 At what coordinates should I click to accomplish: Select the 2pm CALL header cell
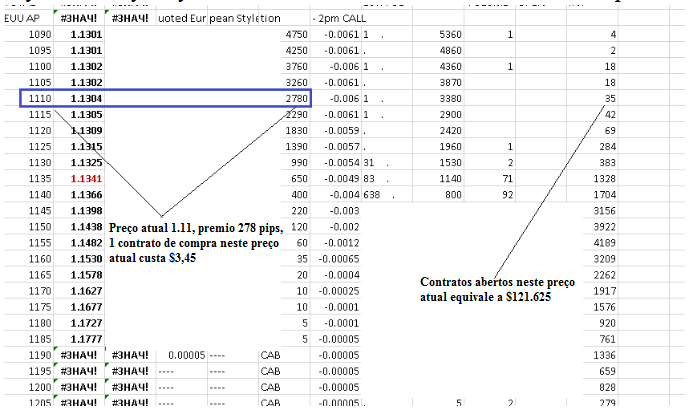(342, 19)
